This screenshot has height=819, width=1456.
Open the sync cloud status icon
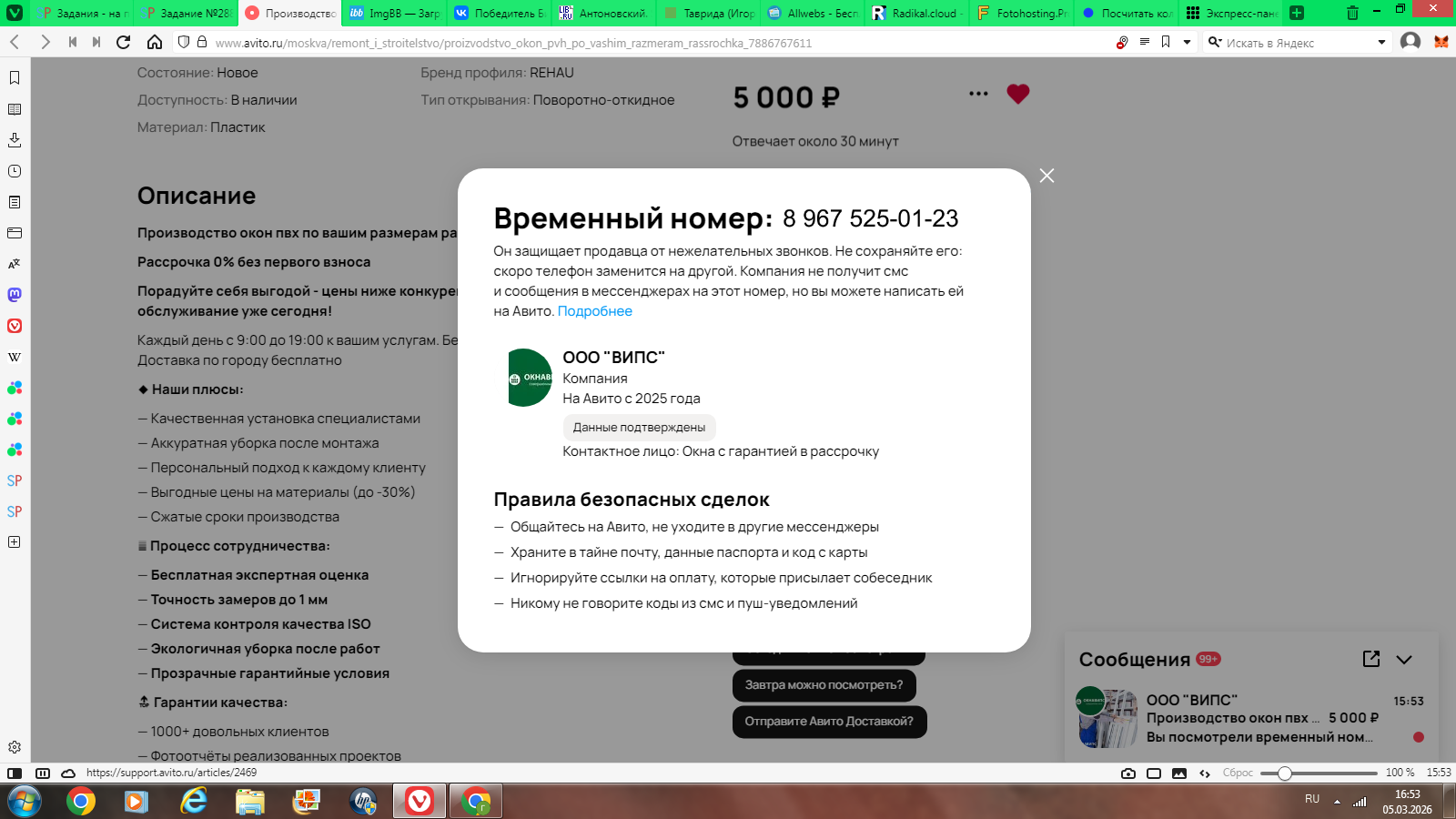point(68,773)
